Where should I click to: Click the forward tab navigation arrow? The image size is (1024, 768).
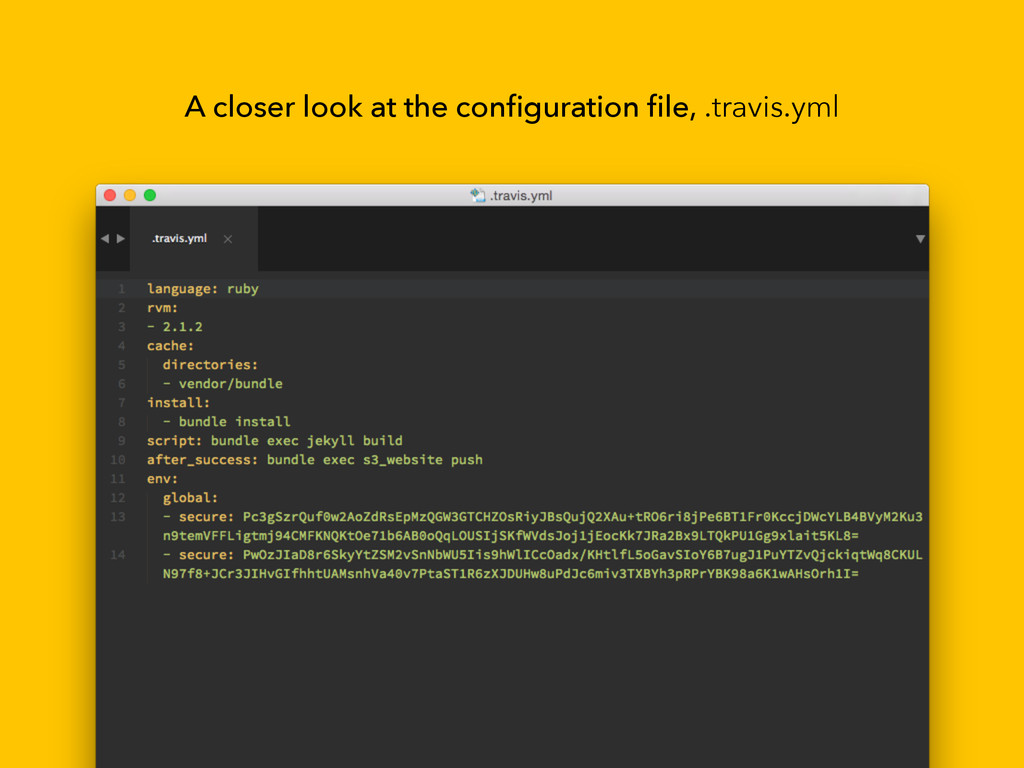(121, 239)
